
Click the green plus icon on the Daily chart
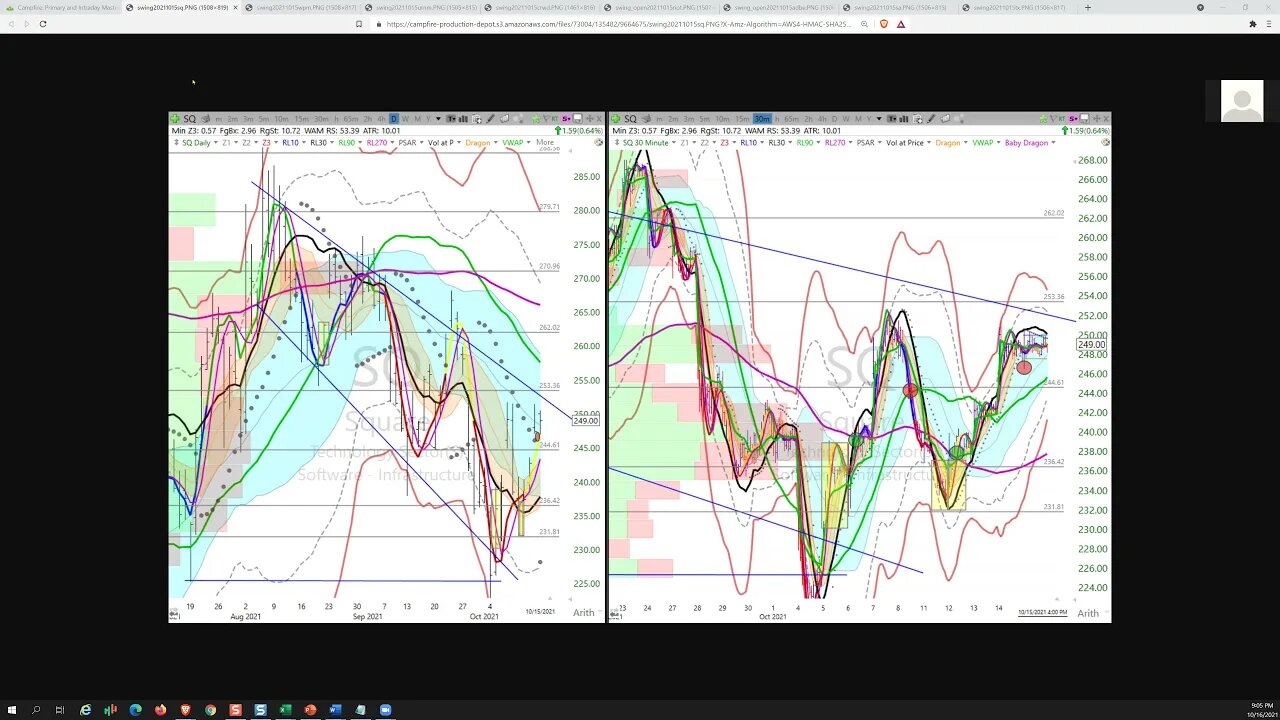[175, 118]
